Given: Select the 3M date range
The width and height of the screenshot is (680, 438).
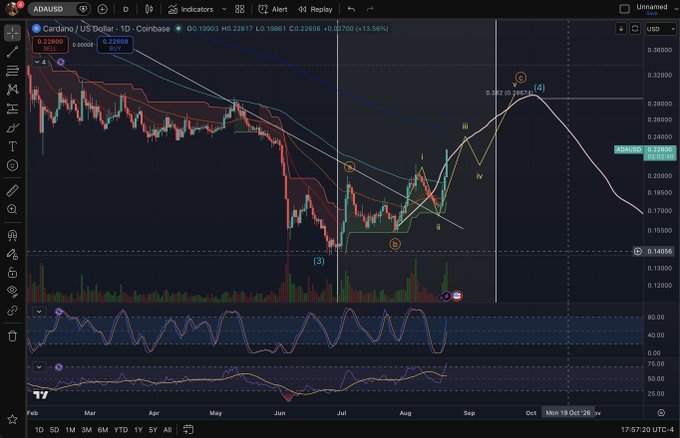Looking at the screenshot, I should 86,430.
